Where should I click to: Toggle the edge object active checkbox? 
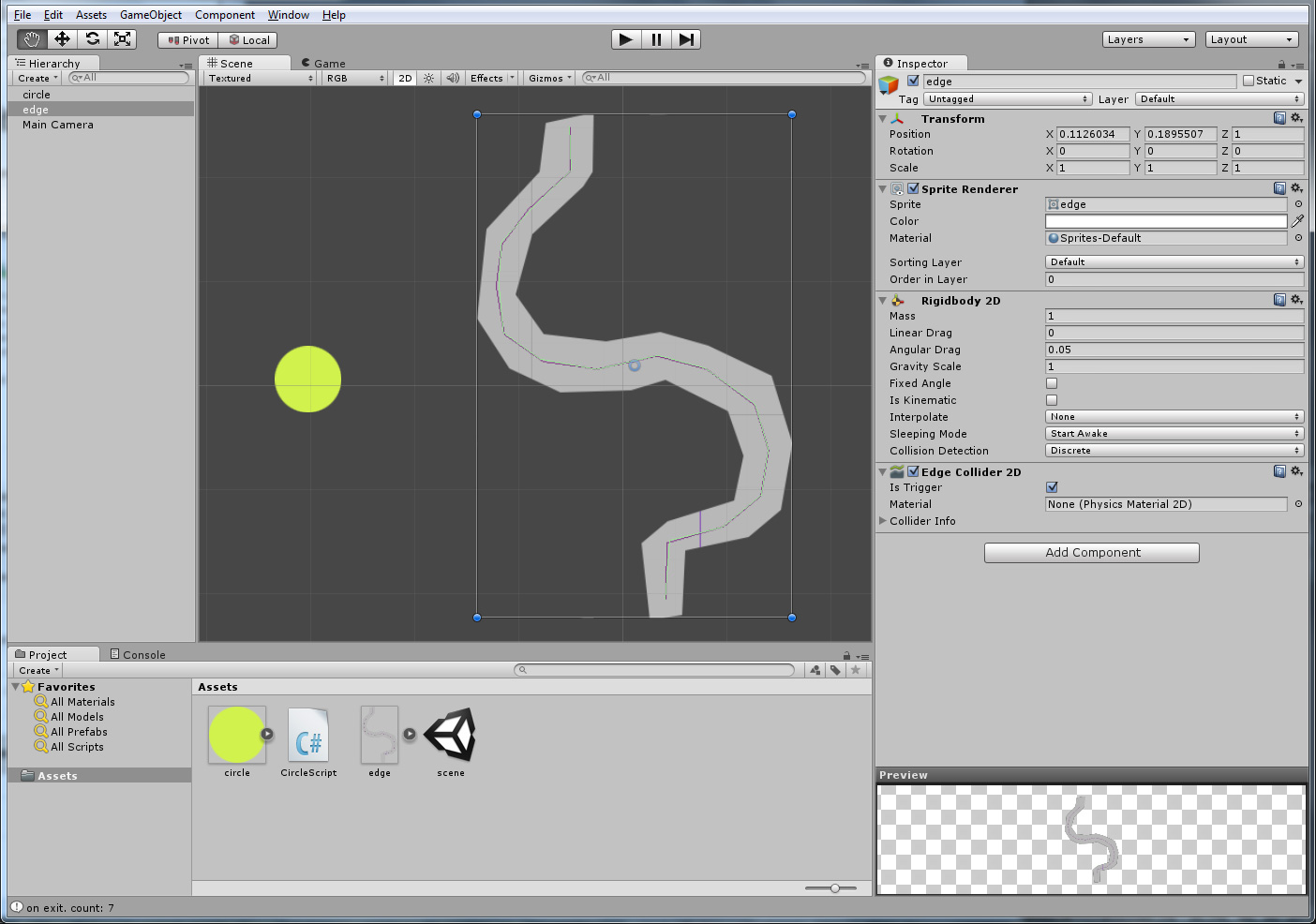(x=913, y=81)
